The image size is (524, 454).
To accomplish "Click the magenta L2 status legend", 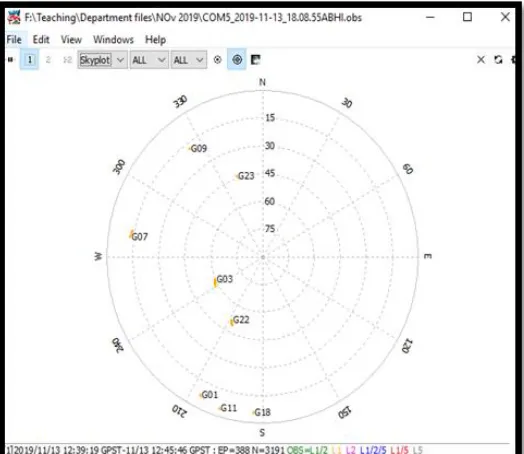I will (351, 450).
